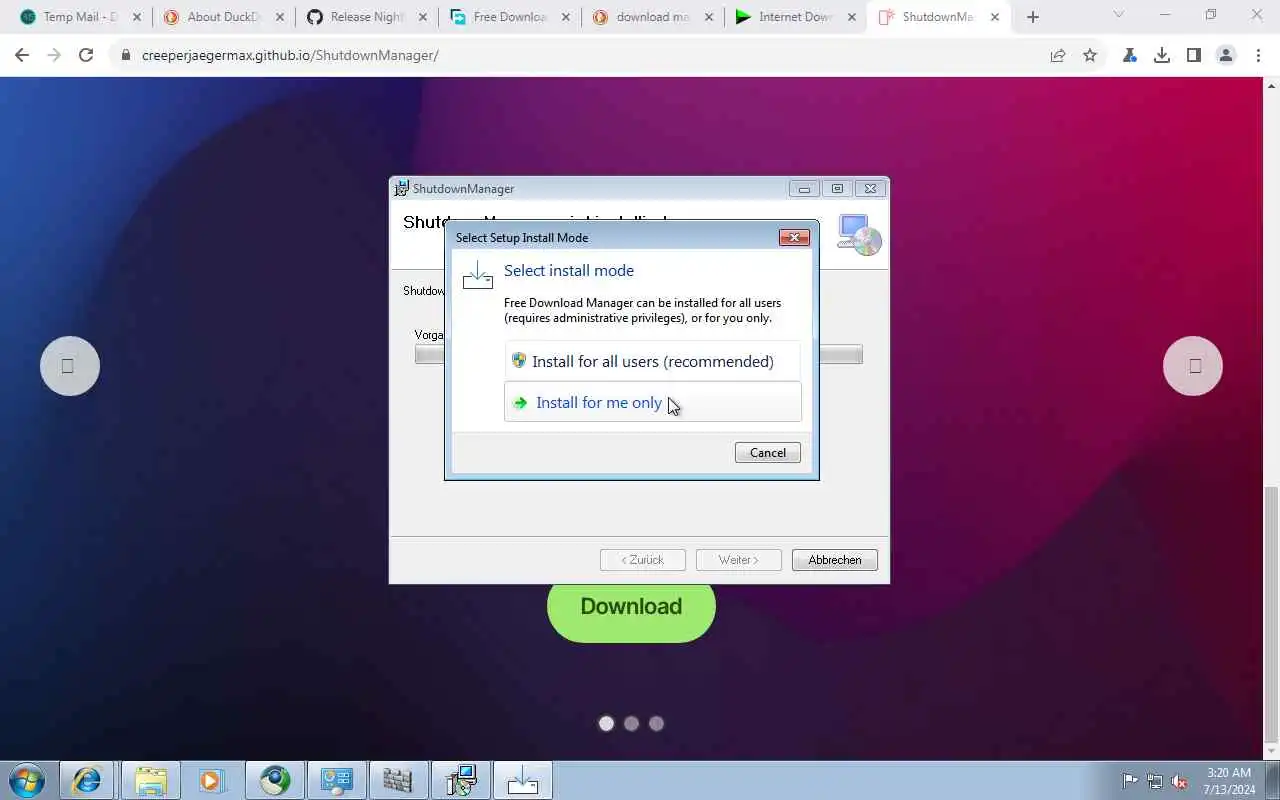View site information lock icon

point(126,56)
